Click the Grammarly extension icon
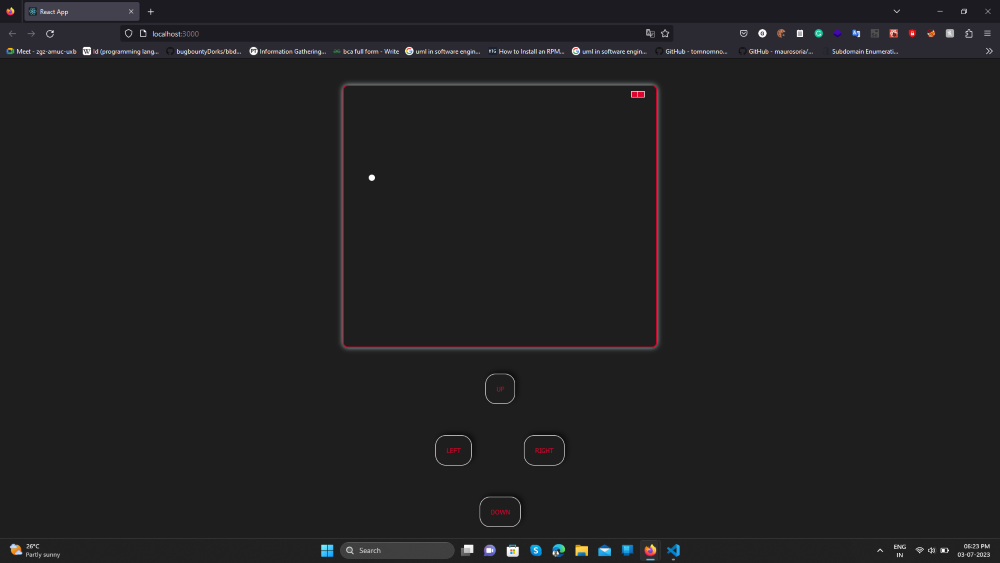Viewport: 1000px width, 563px height. [x=818, y=33]
